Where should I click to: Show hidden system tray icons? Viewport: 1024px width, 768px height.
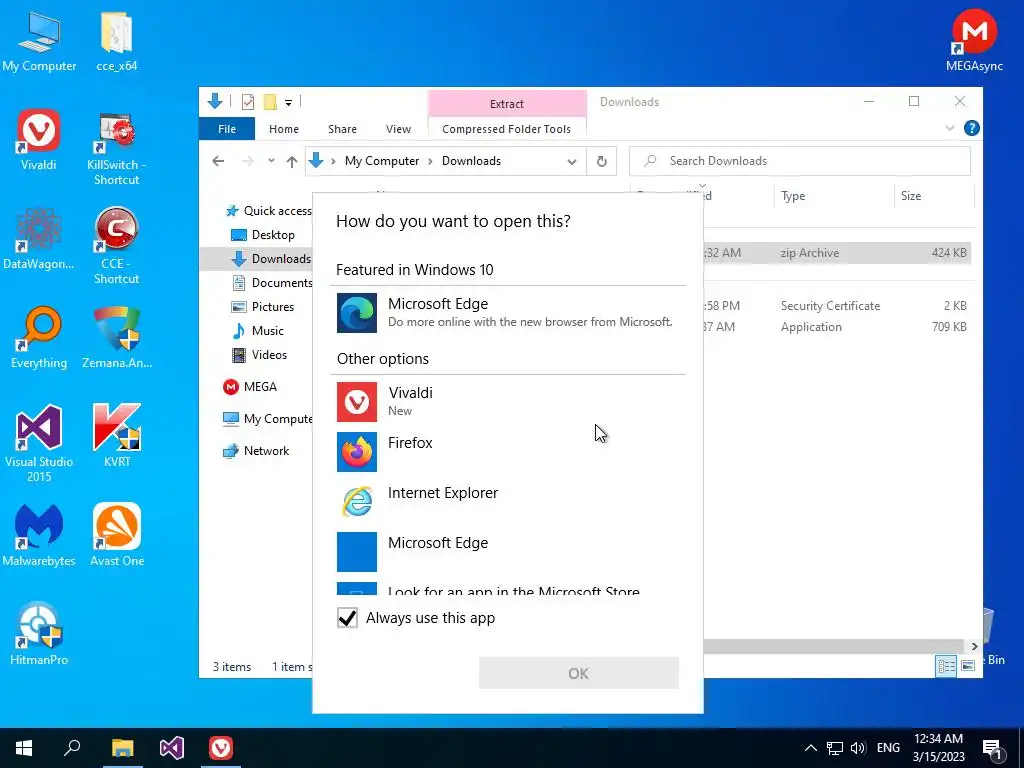[x=810, y=748]
